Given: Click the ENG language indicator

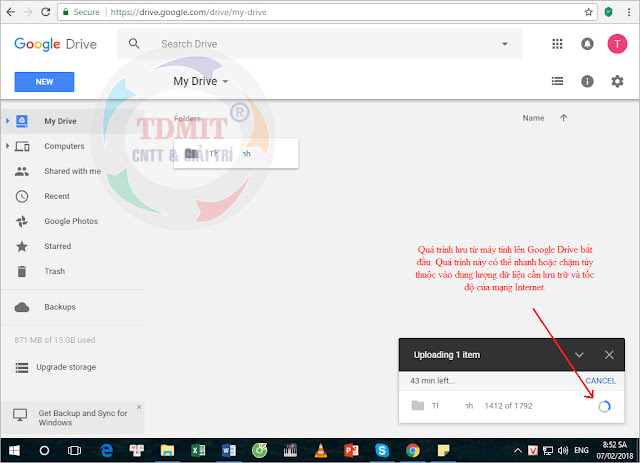Looking at the screenshot, I should click(x=581, y=450).
